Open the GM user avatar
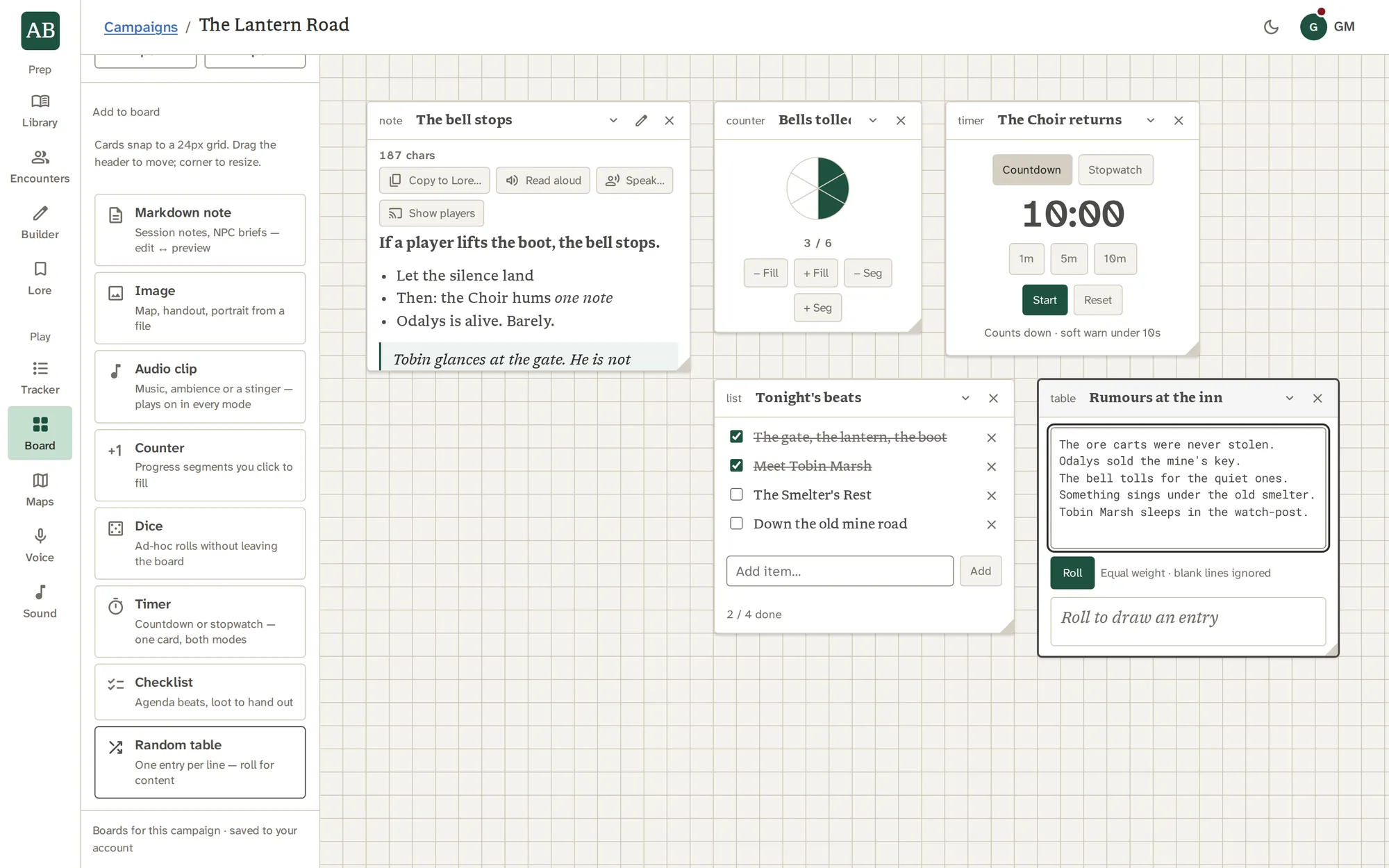1389x868 pixels. coord(1313,27)
